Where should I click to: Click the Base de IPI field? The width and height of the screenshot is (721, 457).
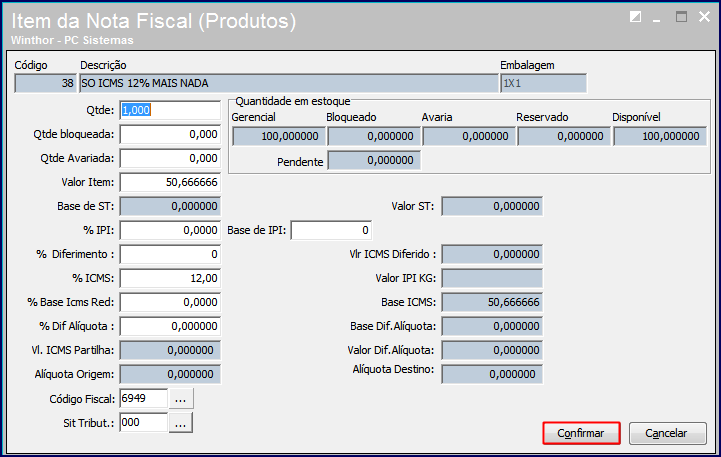331,230
